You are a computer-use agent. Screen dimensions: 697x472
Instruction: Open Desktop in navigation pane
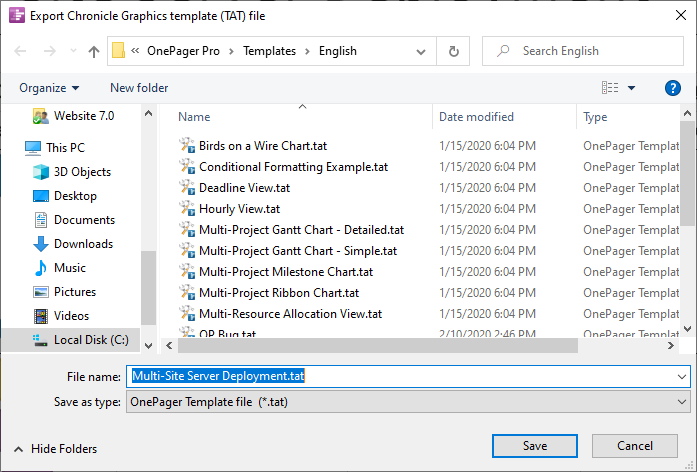click(65, 196)
